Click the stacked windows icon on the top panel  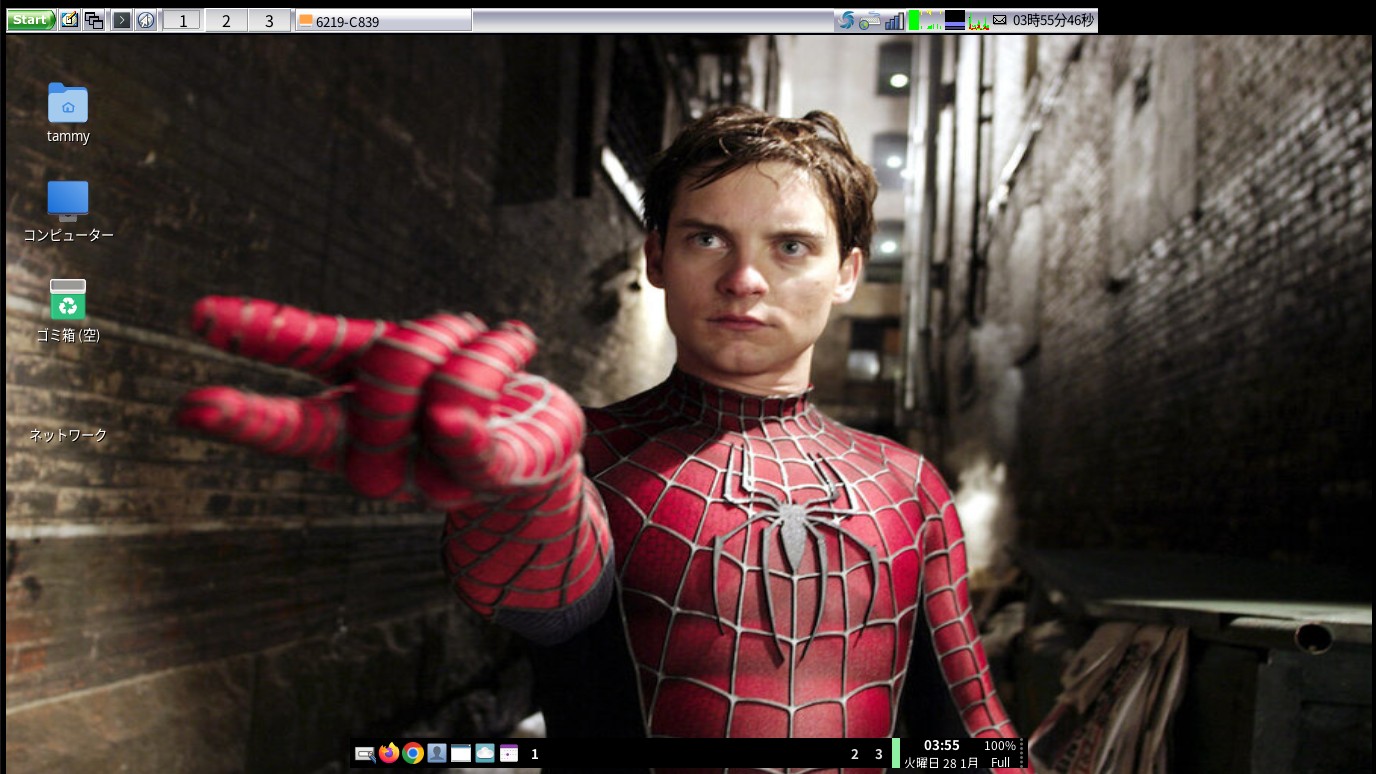(x=93, y=19)
